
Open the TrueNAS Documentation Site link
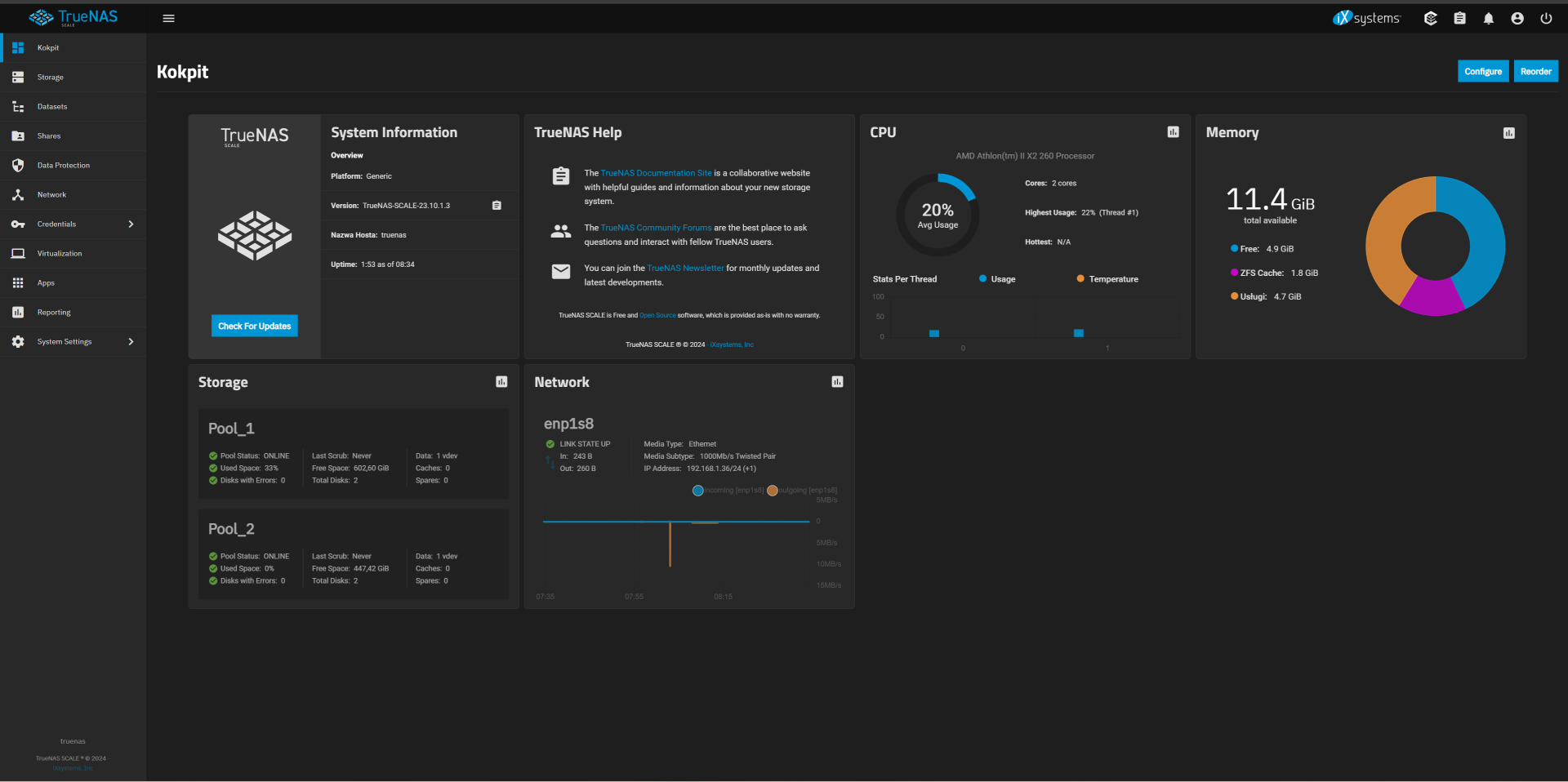656,173
